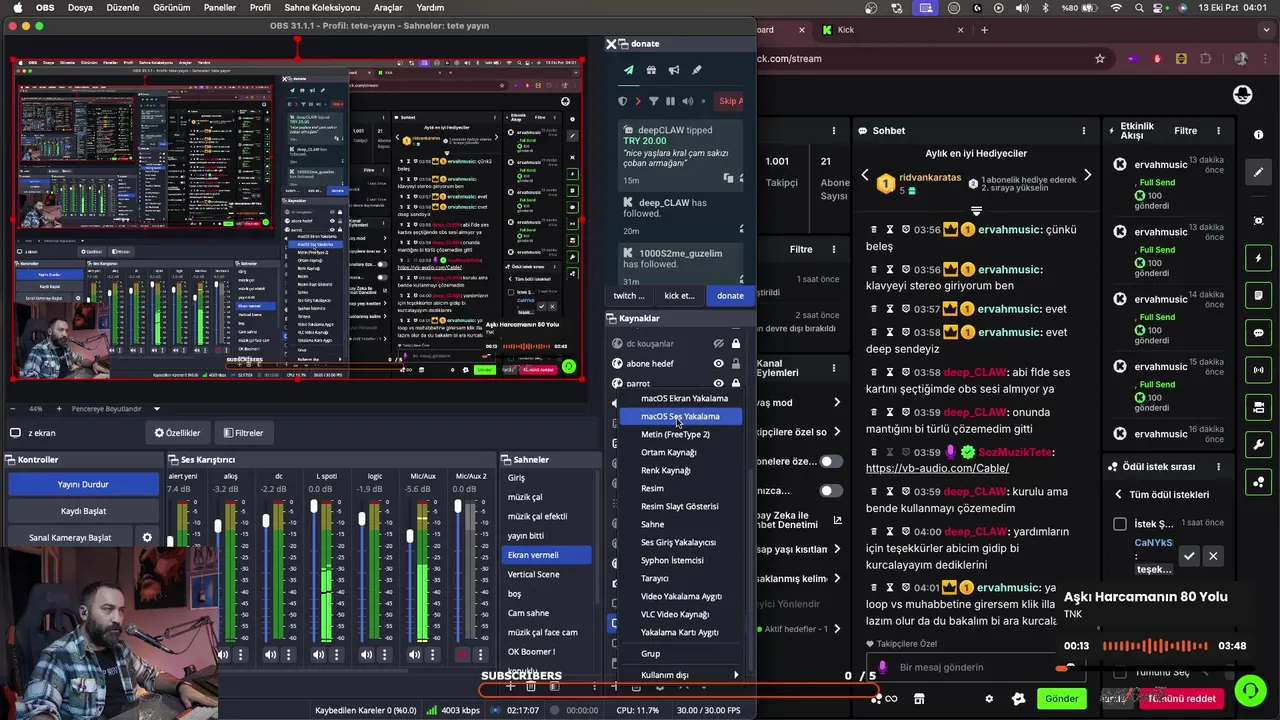
Task: Mute the alkış audio channel
Action: click(x=222, y=655)
